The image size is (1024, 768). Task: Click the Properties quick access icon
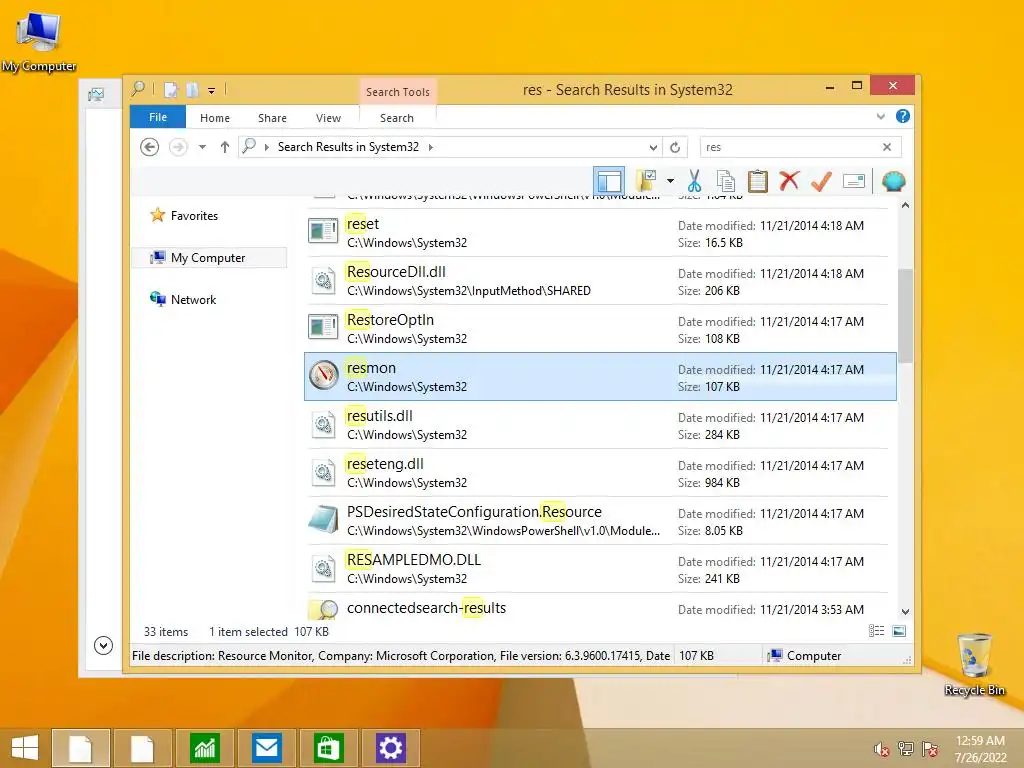(x=171, y=90)
